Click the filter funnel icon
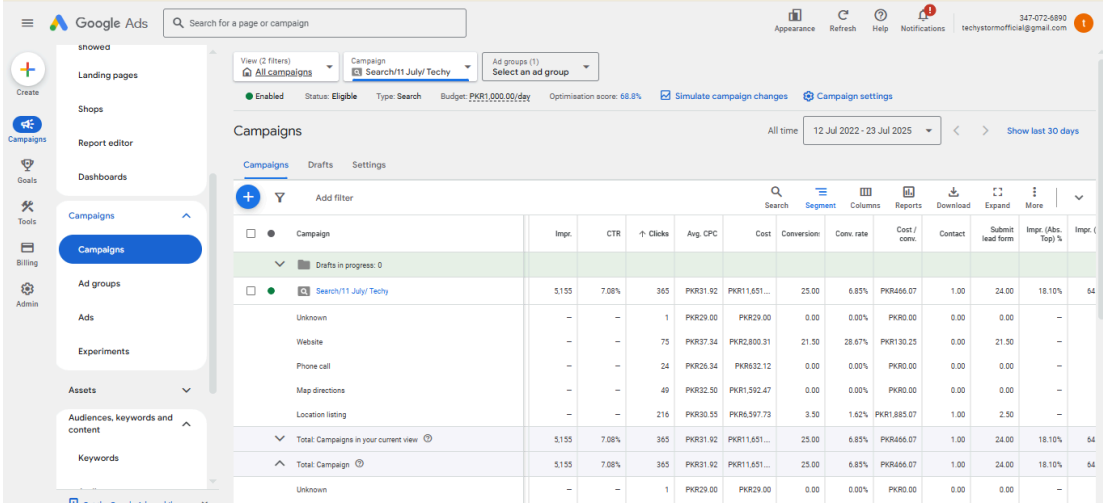Screen dimensions: 1103x503 (279, 198)
